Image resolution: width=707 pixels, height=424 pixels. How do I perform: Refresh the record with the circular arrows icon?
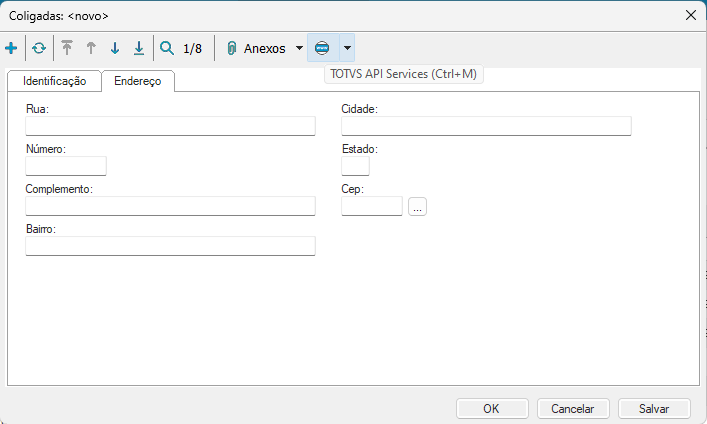tap(39, 48)
